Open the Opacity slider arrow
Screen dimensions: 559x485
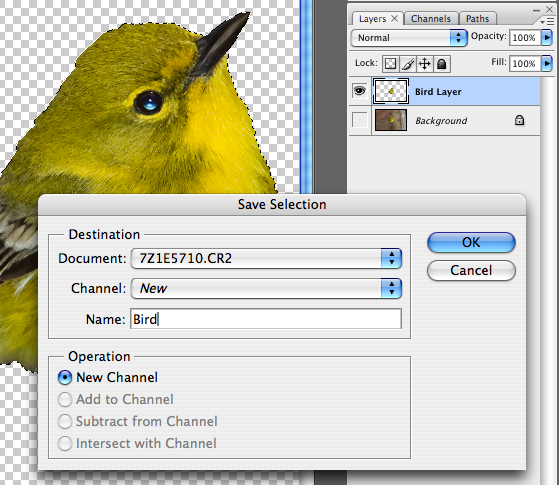point(547,37)
